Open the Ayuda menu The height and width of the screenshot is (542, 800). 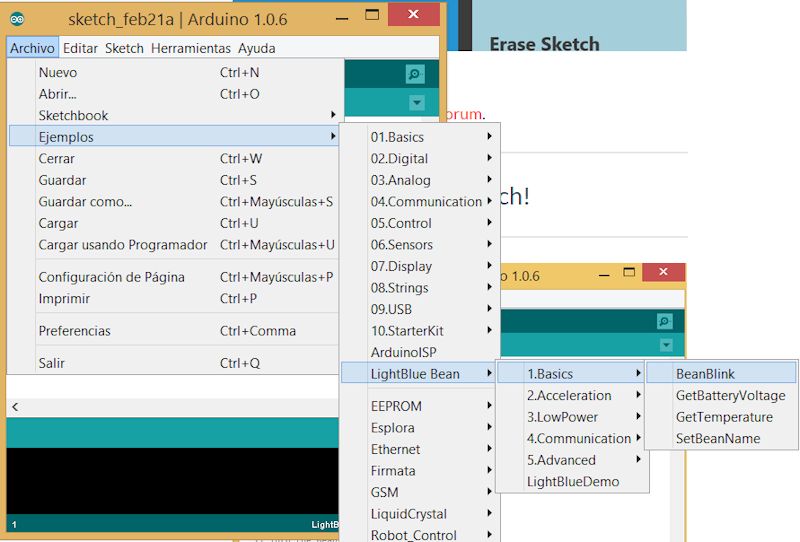[257, 48]
